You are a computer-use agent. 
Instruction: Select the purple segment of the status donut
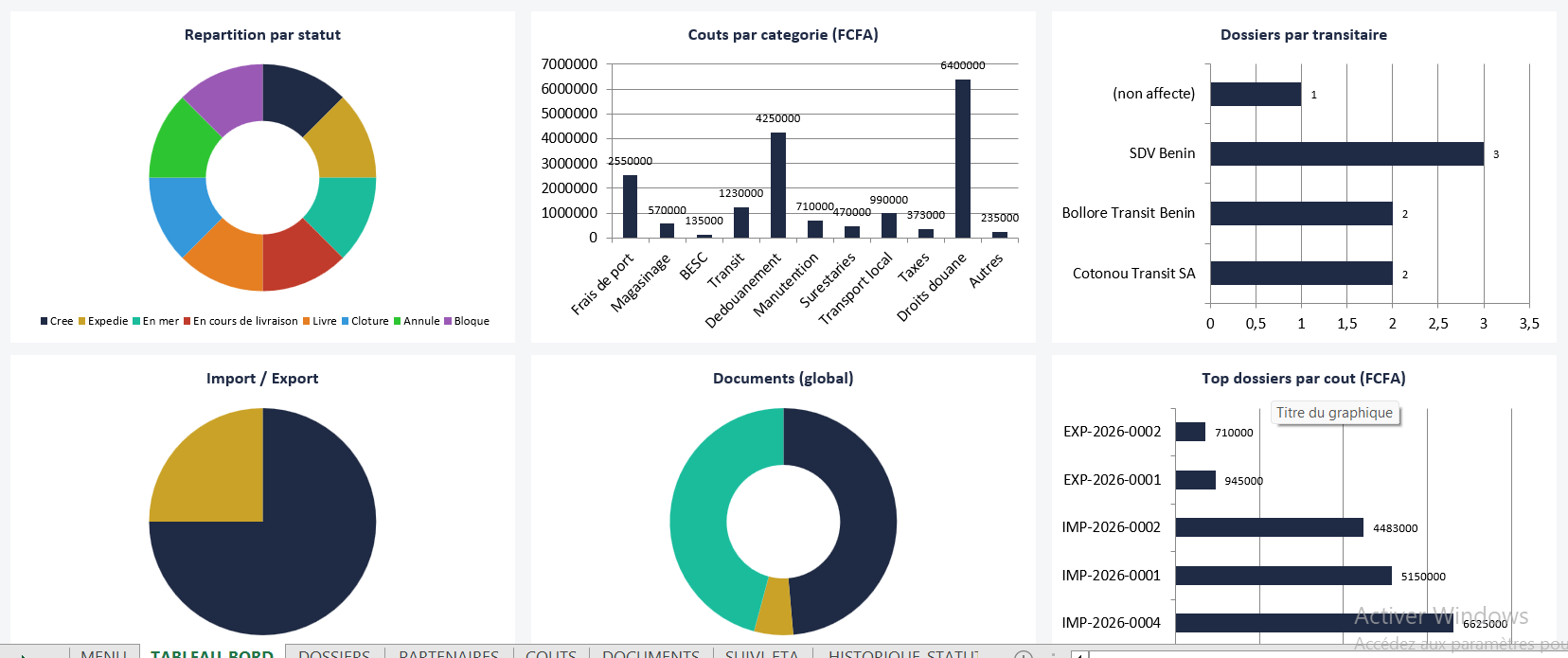click(x=232, y=98)
